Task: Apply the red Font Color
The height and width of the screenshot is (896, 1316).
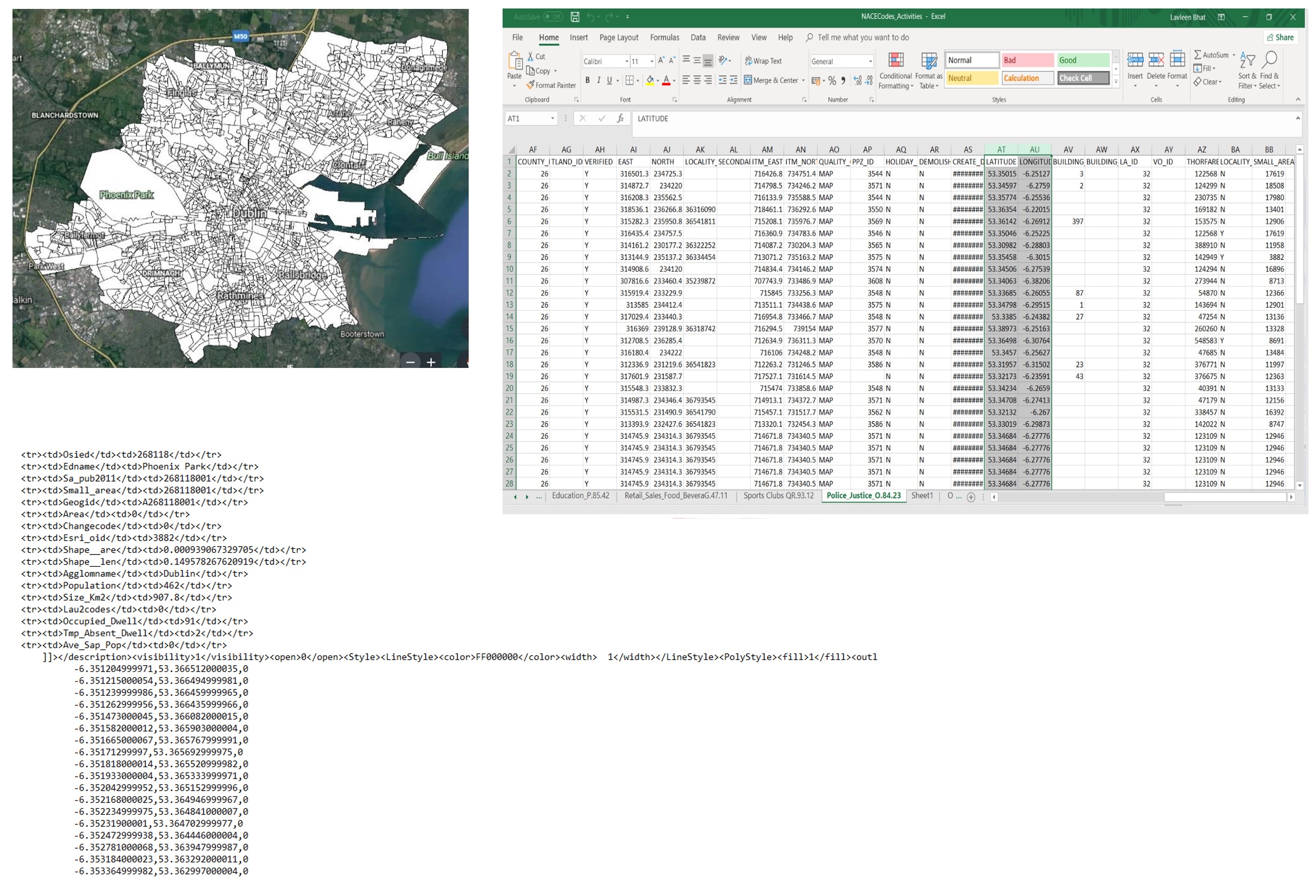Action: (667, 80)
